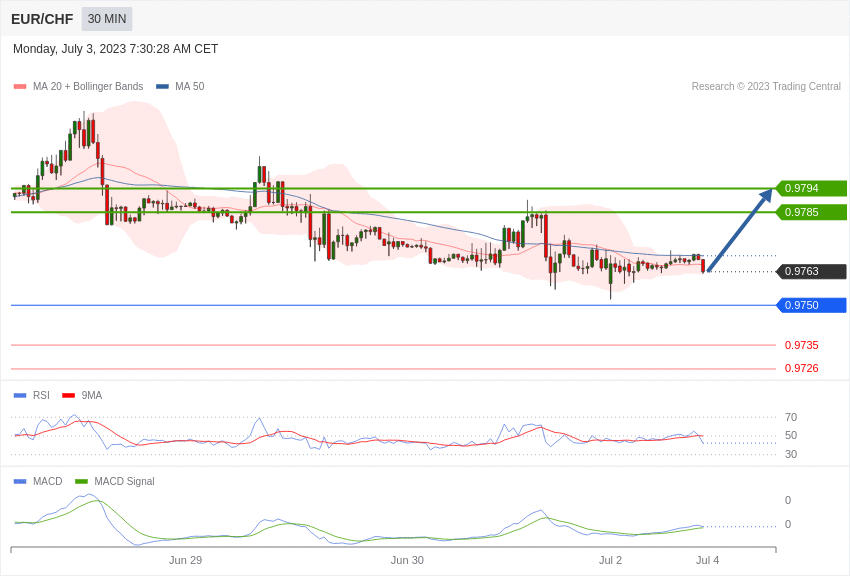Click the Jul 2 date axis label

pos(610,560)
